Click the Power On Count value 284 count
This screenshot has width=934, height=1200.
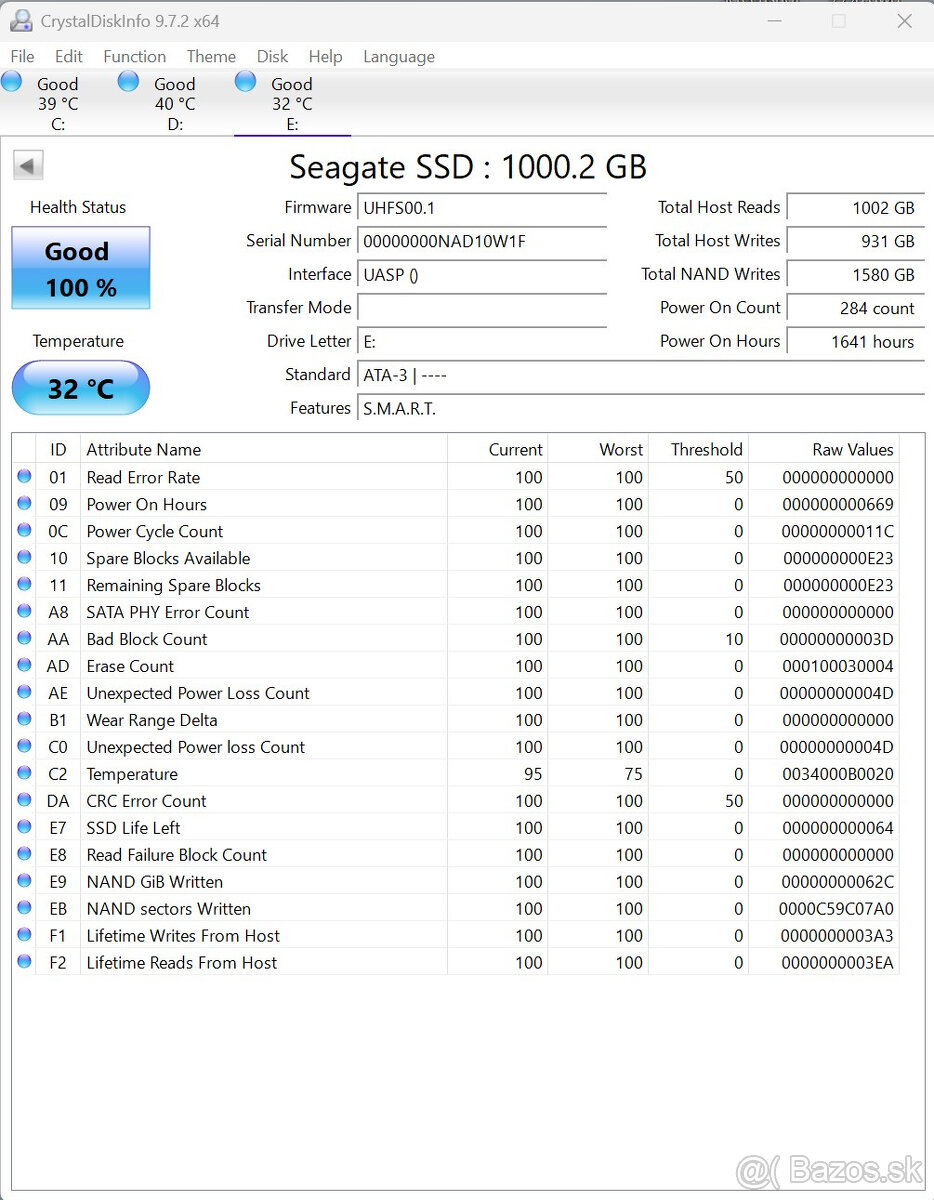tap(856, 308)
